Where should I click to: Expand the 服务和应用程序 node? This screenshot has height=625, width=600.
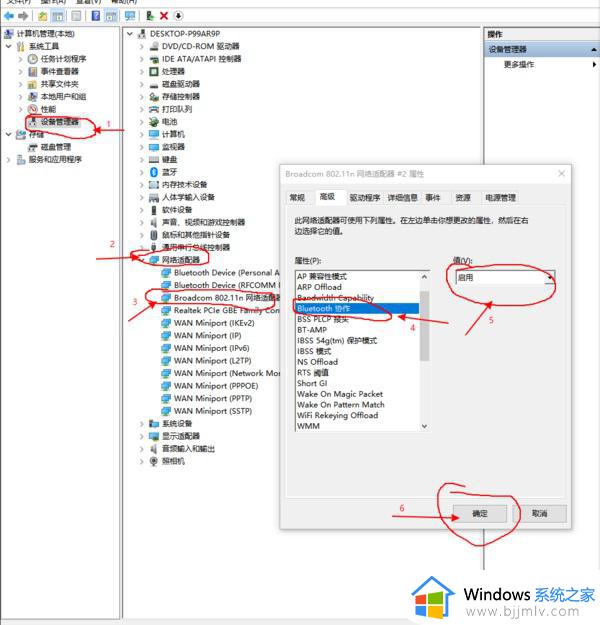point(9,160)
